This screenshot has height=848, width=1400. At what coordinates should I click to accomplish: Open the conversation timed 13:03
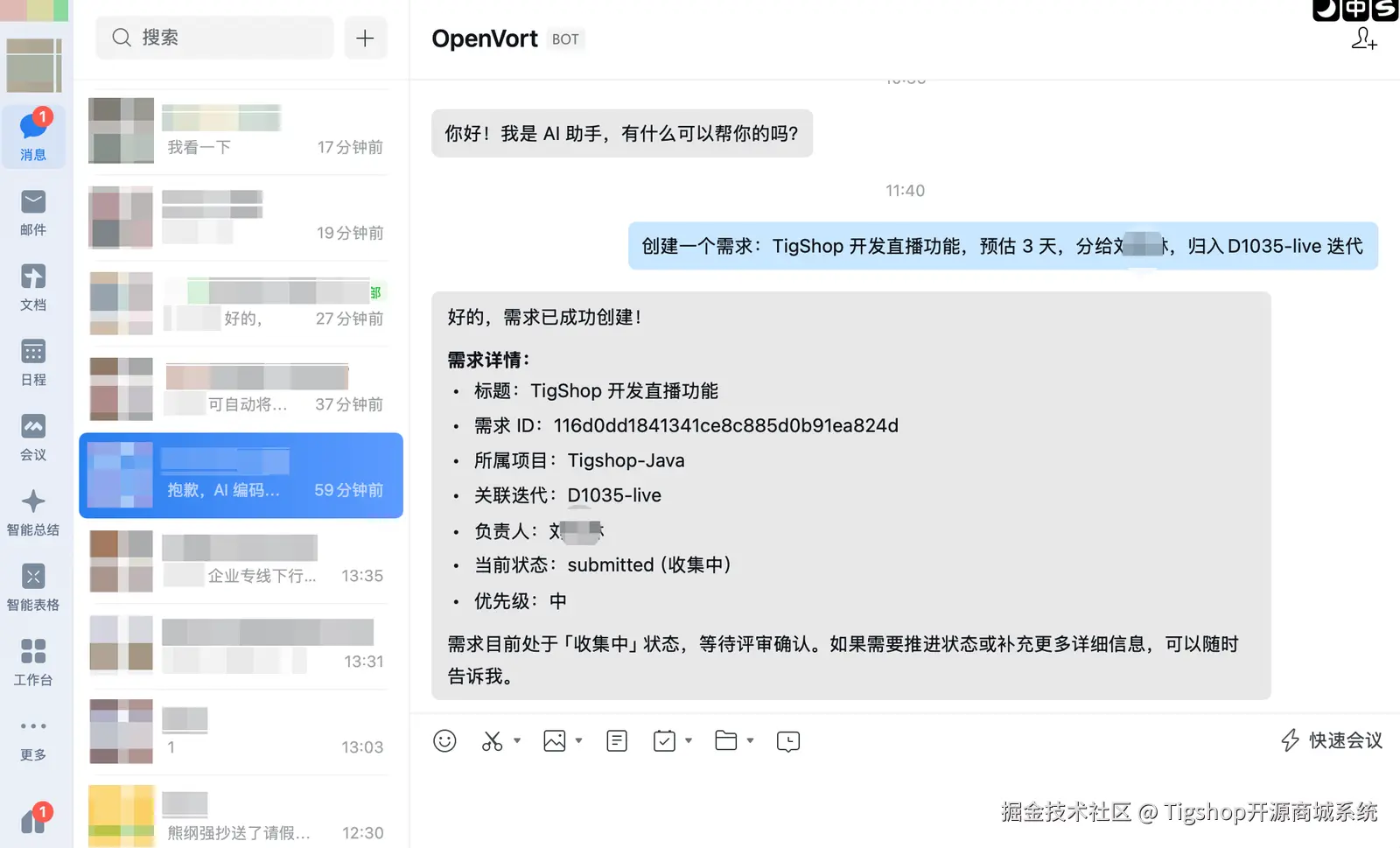pyautogui.click(x=241, y=732)
